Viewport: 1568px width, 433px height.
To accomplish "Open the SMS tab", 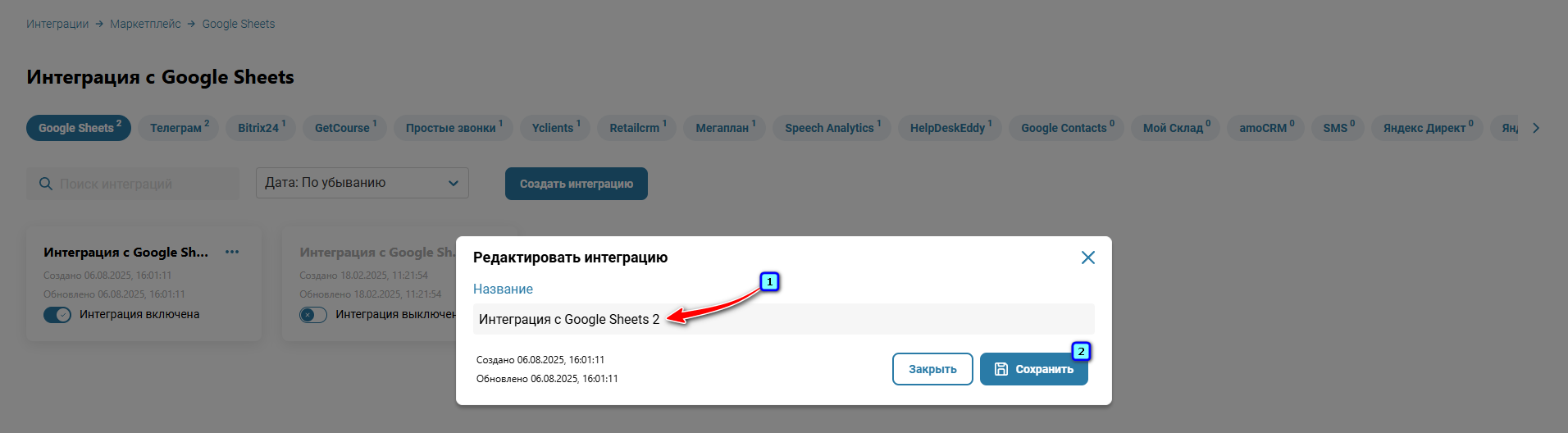I will tap(1338, 128).
